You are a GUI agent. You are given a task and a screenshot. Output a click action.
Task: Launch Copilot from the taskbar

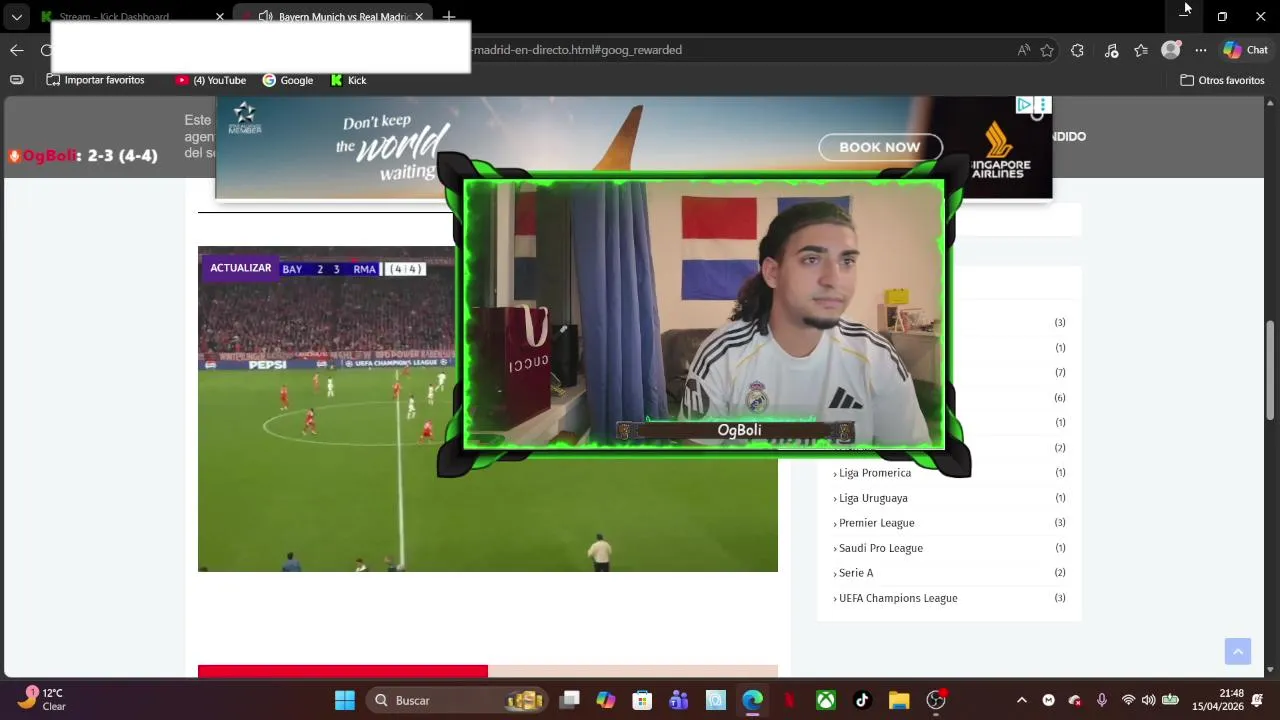(606, 700)
